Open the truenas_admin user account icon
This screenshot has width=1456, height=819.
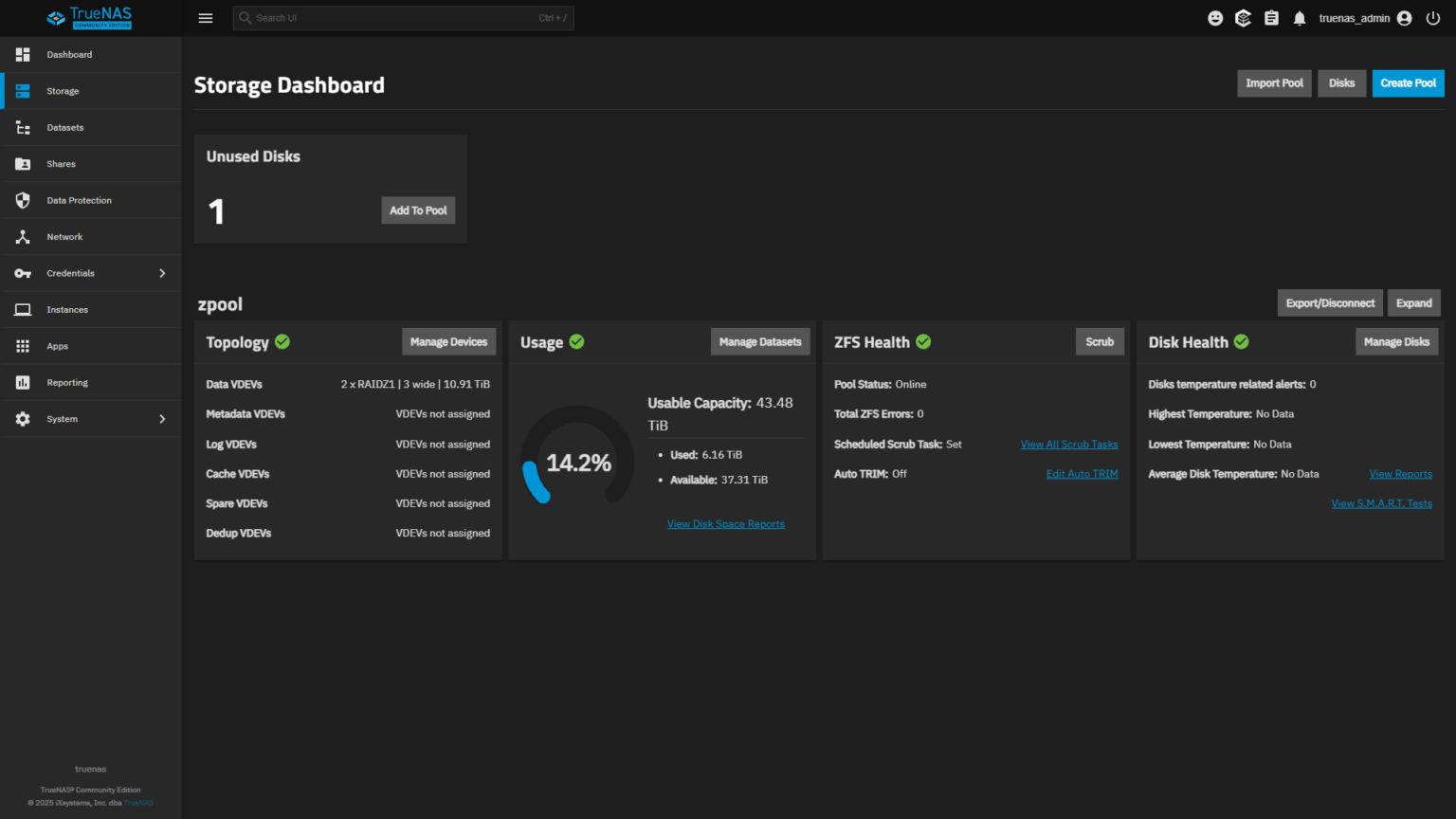(x=1404, y=17)
